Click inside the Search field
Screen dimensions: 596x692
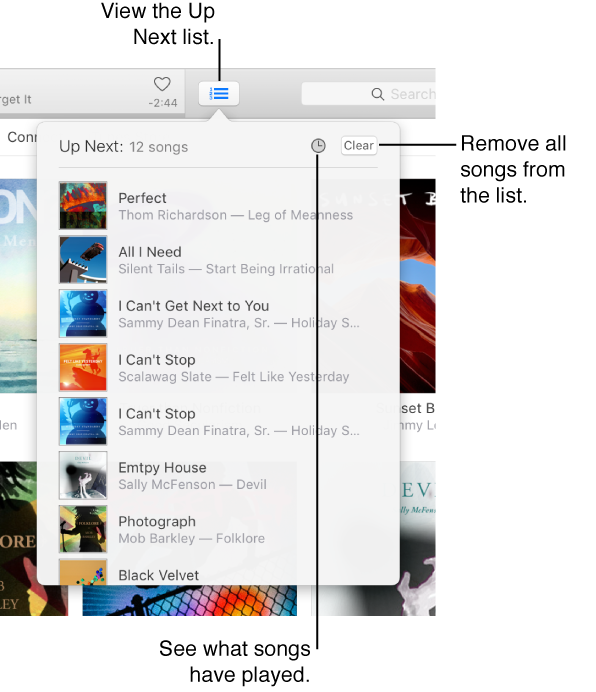tap(368, 94)
